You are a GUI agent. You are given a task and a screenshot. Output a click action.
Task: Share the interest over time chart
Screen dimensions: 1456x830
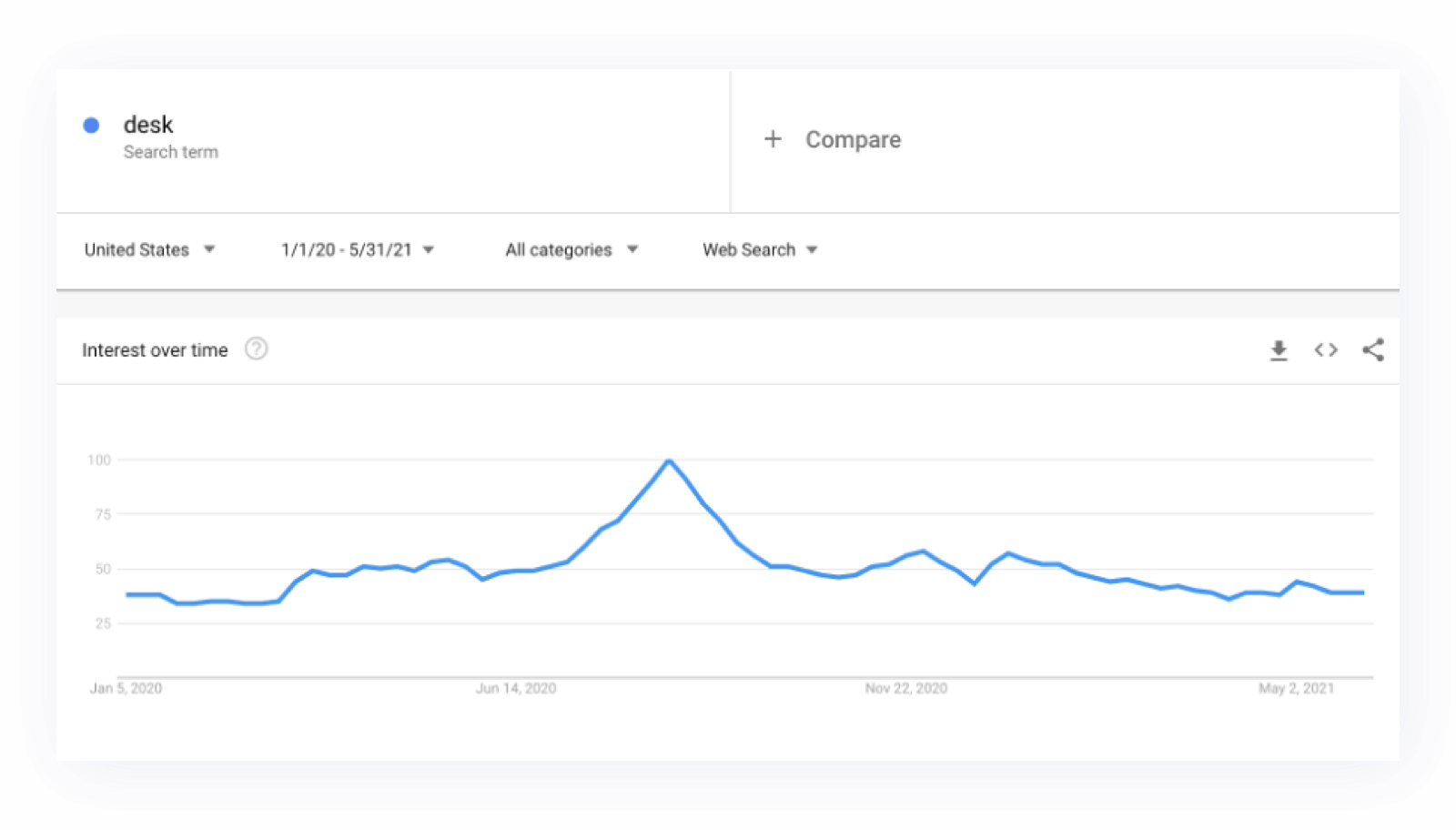point(1373,350)
